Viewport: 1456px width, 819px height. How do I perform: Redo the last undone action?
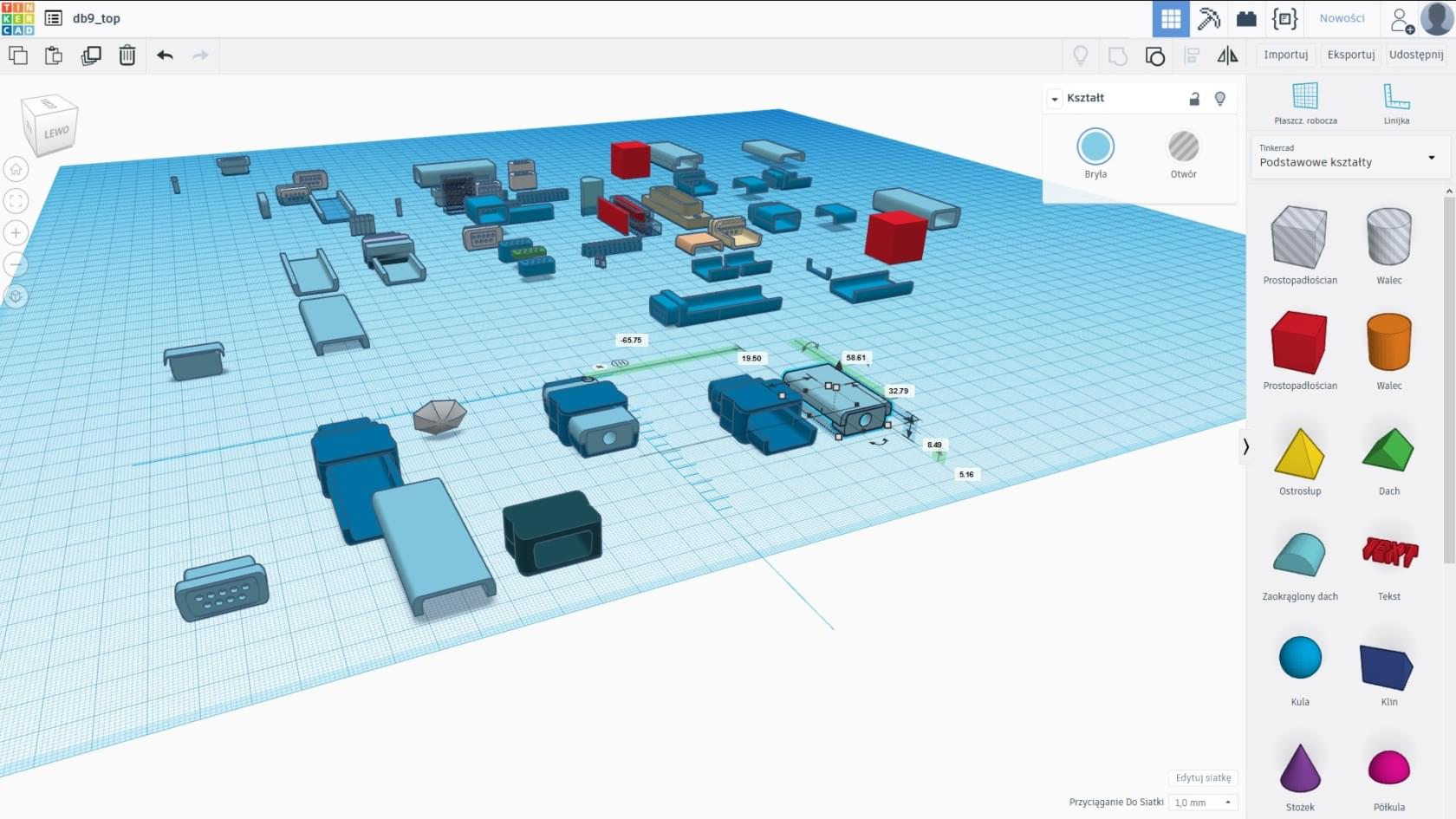pyautogui.click(x=200, y=55)
